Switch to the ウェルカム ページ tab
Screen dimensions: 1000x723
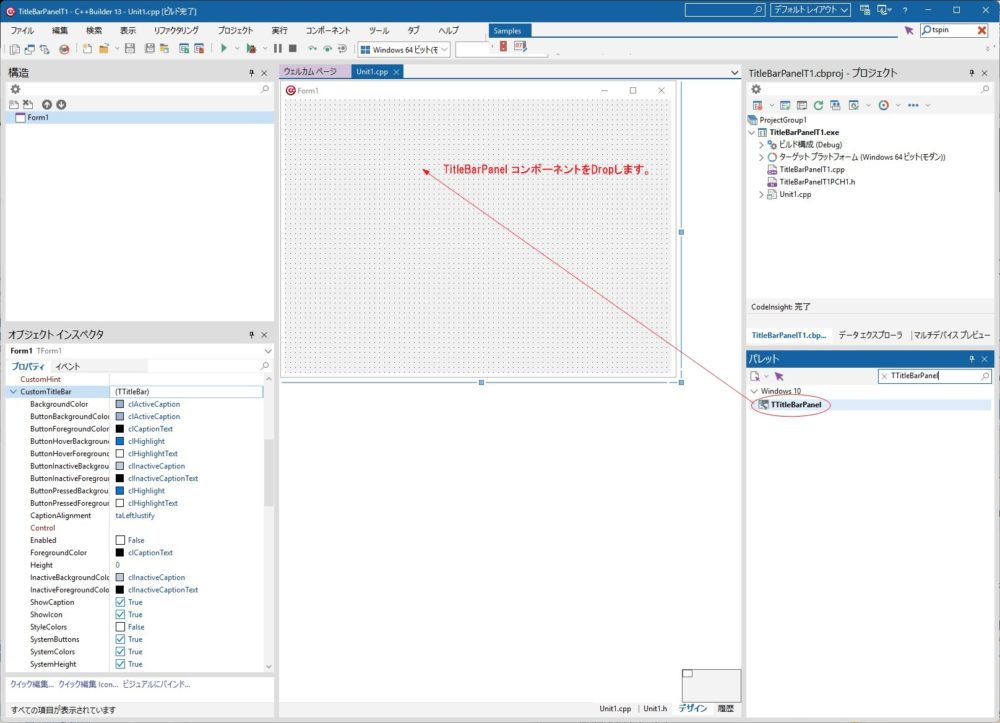coord(310,72)
